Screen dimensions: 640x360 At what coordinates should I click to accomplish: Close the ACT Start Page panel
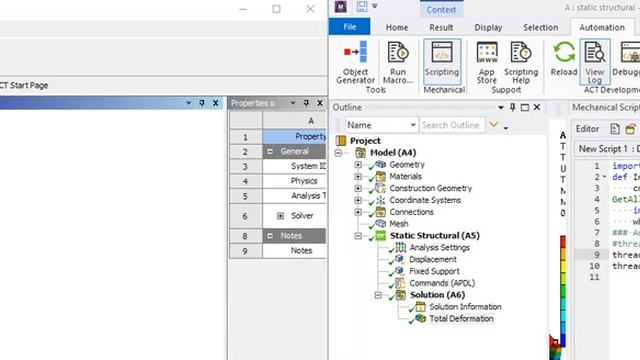tap(216, 103)
